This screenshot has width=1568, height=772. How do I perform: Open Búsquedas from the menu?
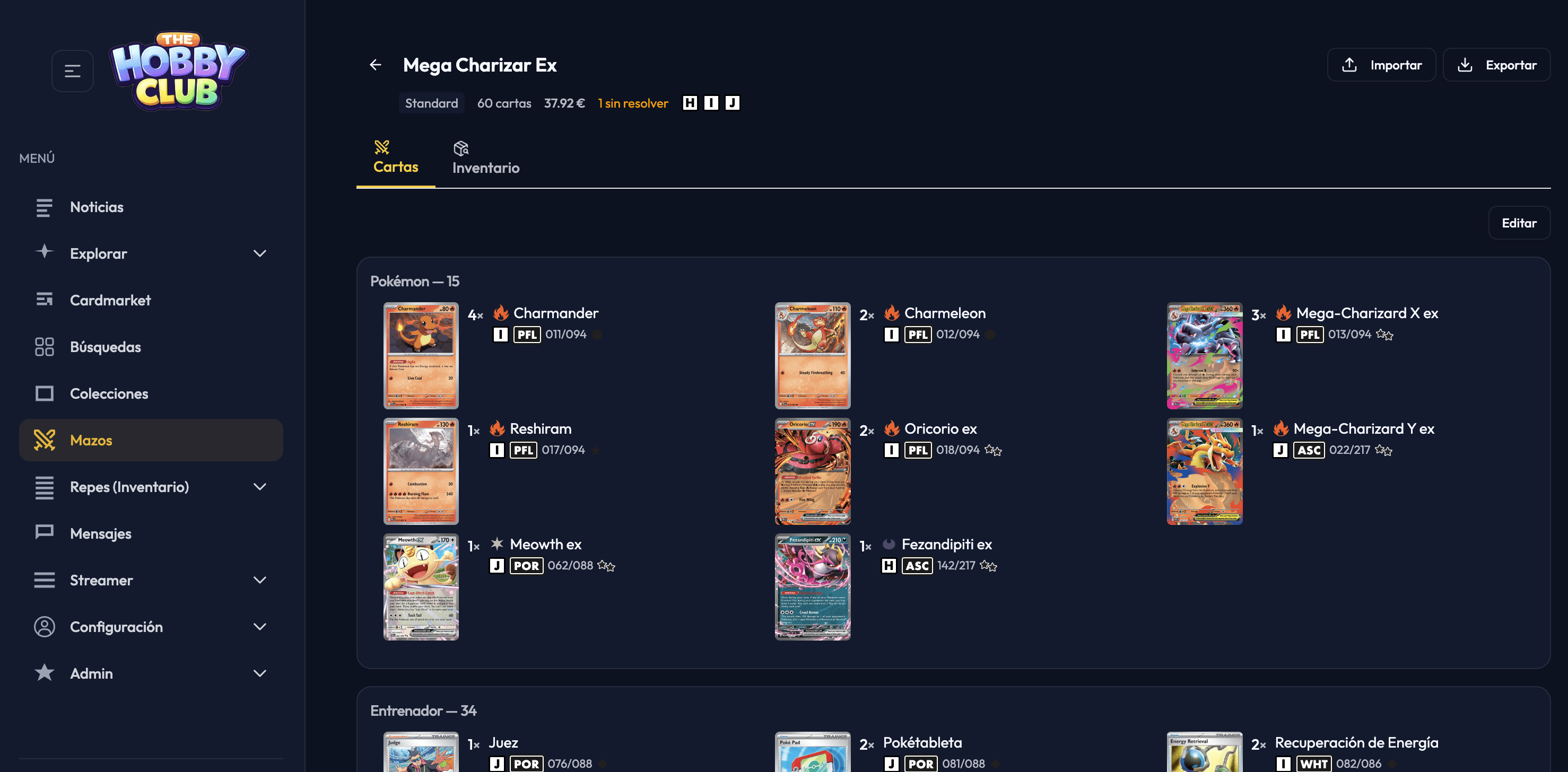point(151,347)
